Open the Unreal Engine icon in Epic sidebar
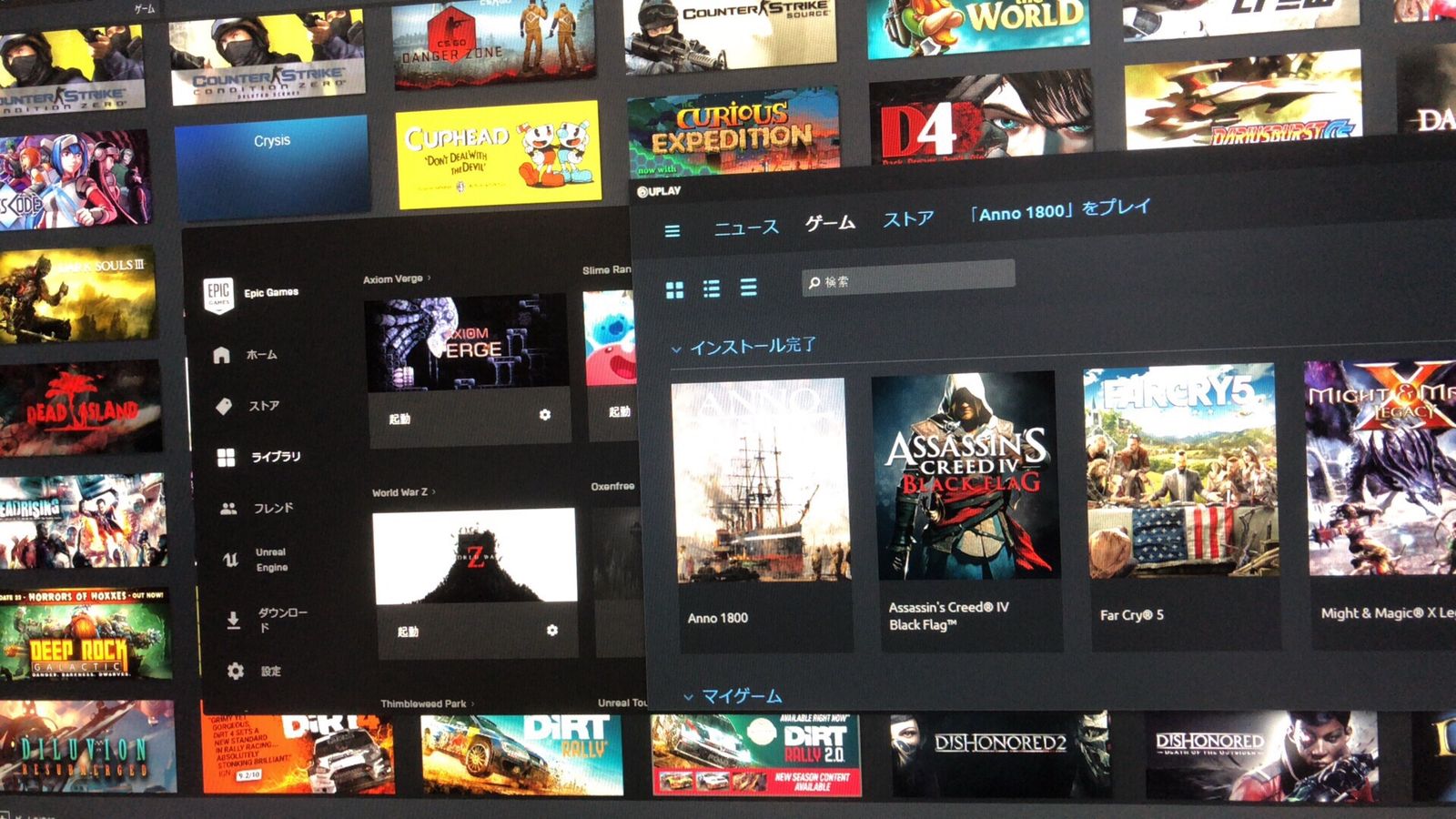This screenshot has width=1456, height=819. 230,560
